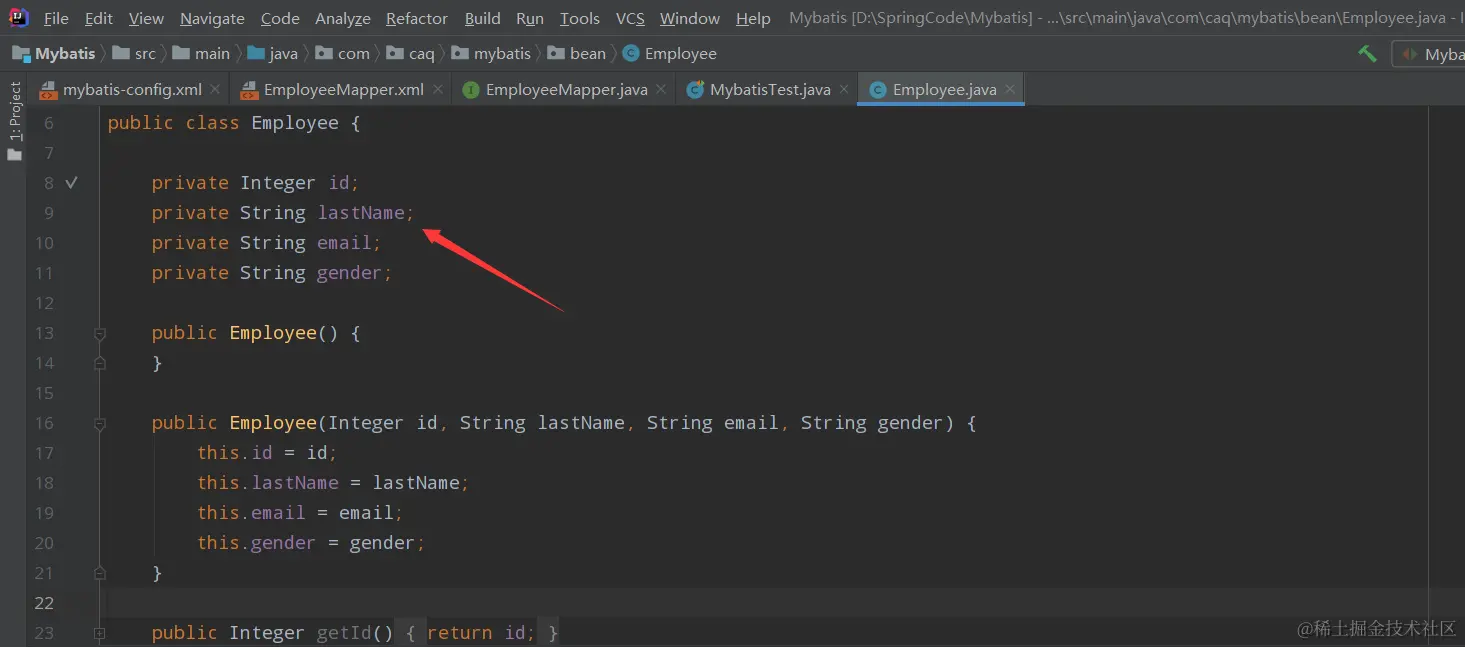Click the fold end marker at line 21
Screen dimensions: 1465x647
(x=100, y=573)
